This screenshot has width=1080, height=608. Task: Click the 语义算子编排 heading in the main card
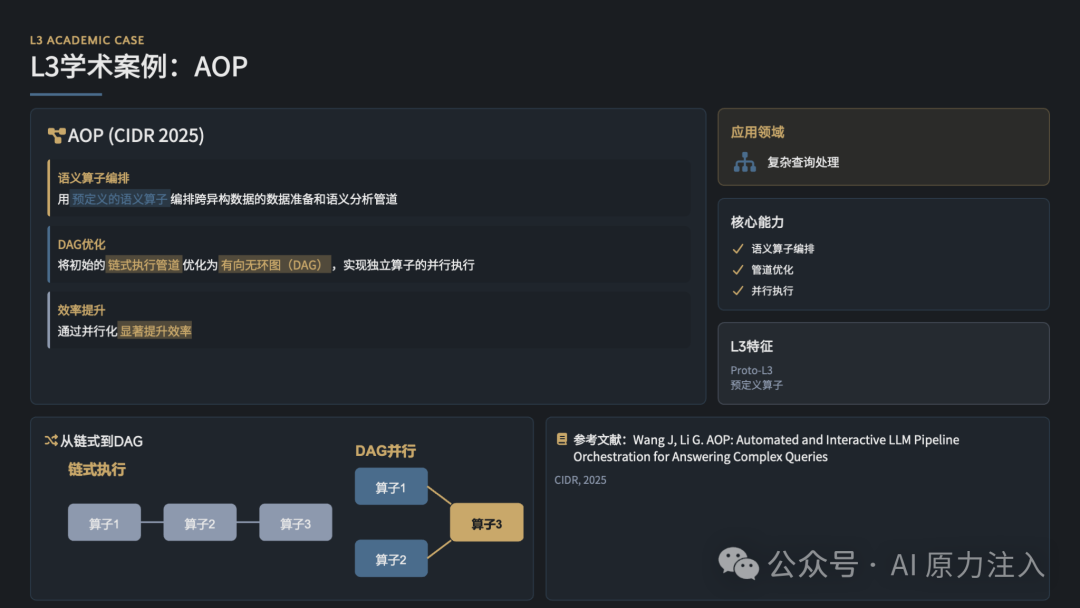point(94,178)
